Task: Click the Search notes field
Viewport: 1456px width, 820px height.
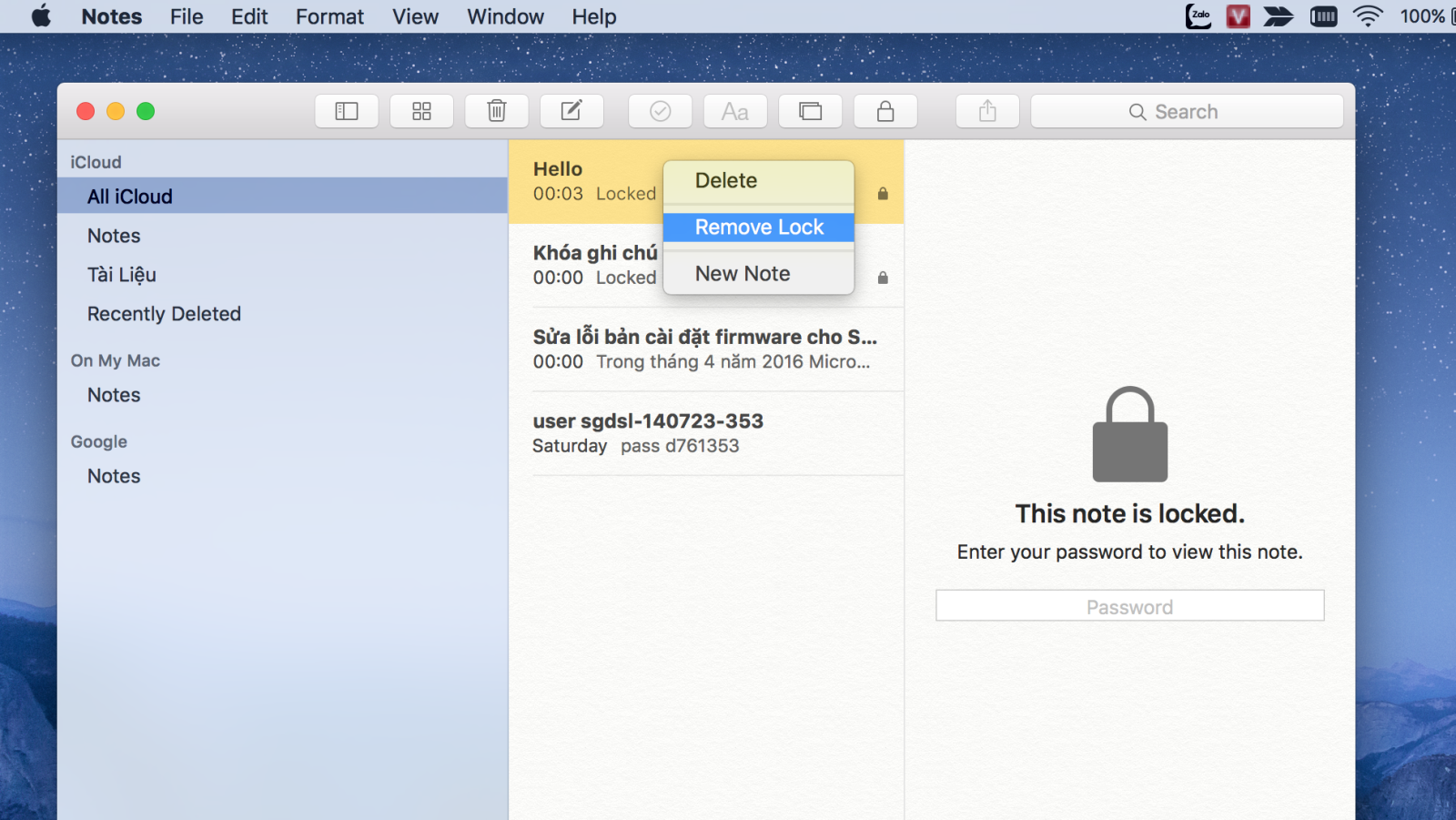Action: pyautogui.click(x=1187, y=111)
